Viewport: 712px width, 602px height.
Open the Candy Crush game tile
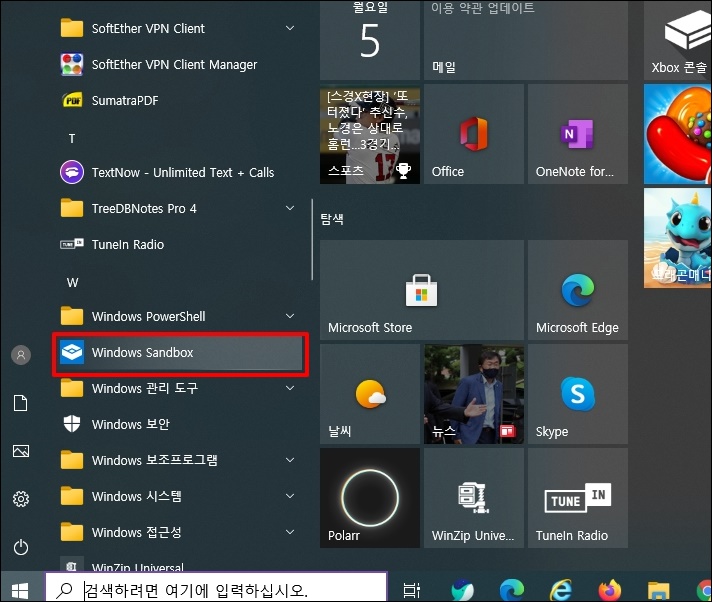click(677, 134)
